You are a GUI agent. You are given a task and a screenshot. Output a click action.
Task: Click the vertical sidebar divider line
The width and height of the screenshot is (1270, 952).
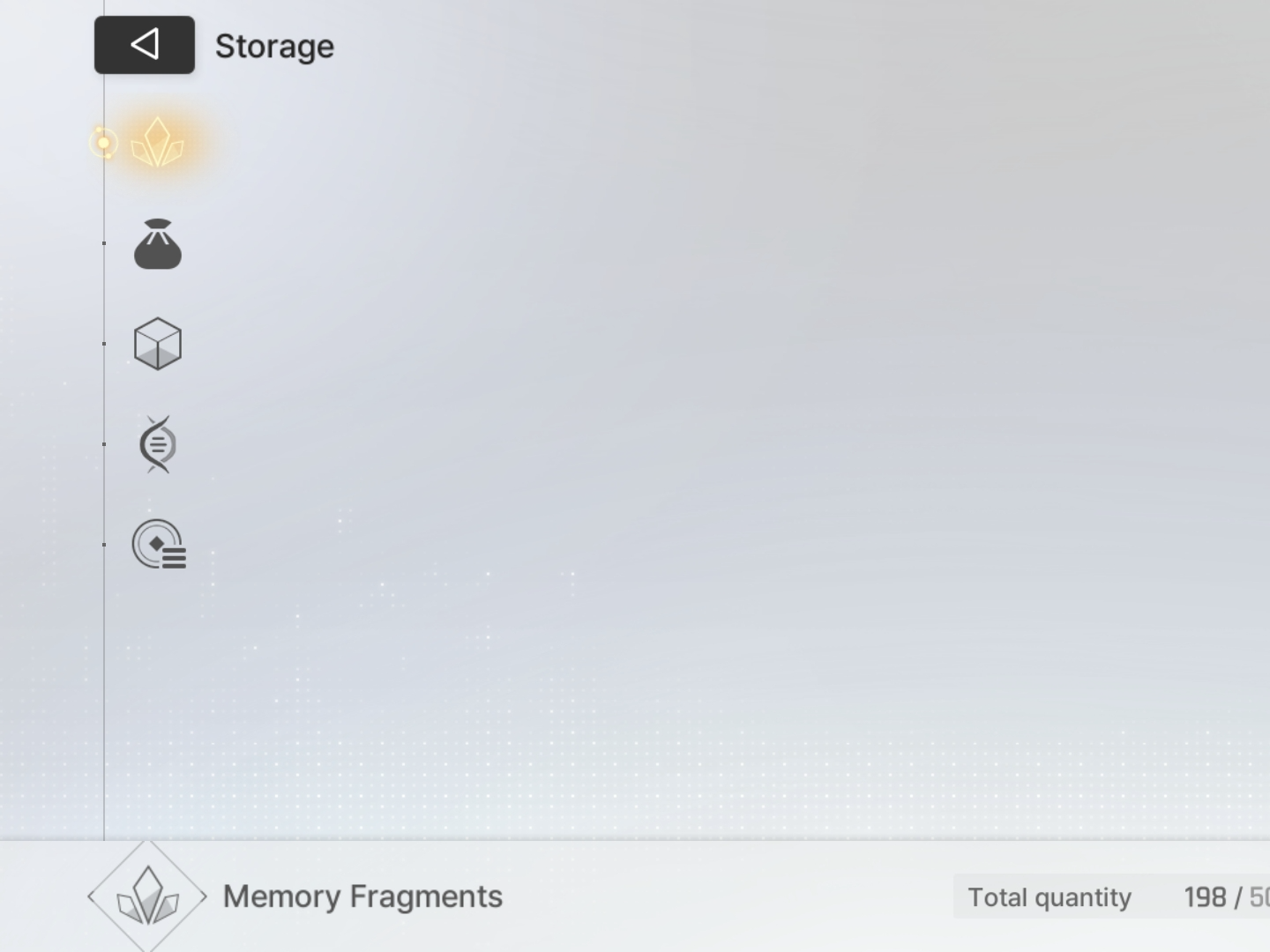click(x=104, y=705)
